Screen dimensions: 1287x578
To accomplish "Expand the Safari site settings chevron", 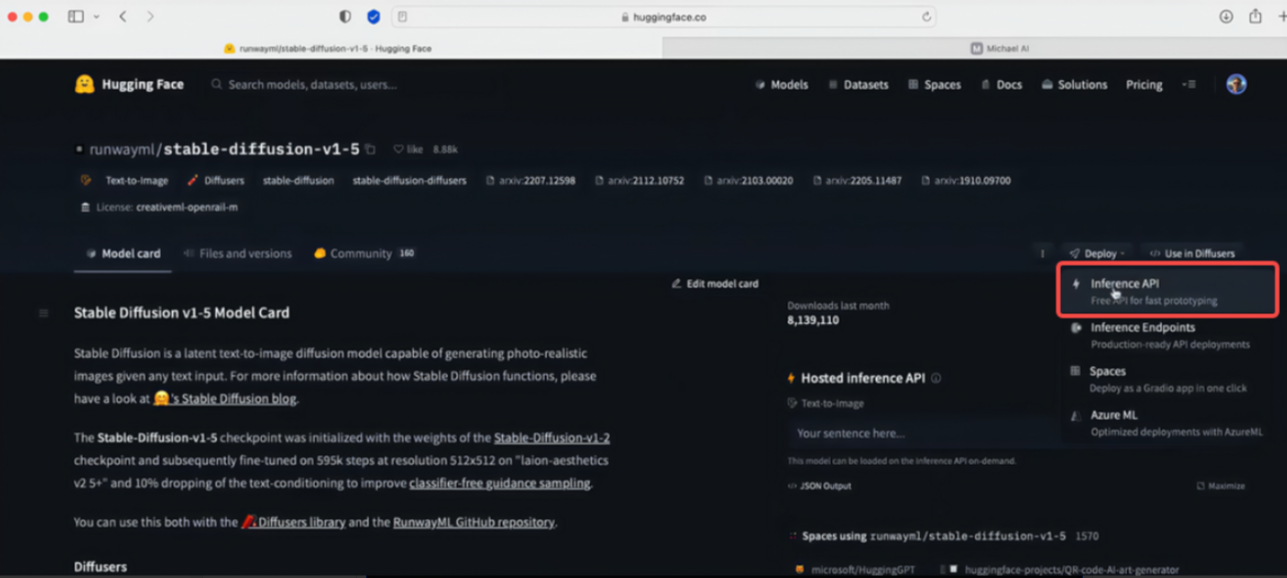I will tap(95, 16).
